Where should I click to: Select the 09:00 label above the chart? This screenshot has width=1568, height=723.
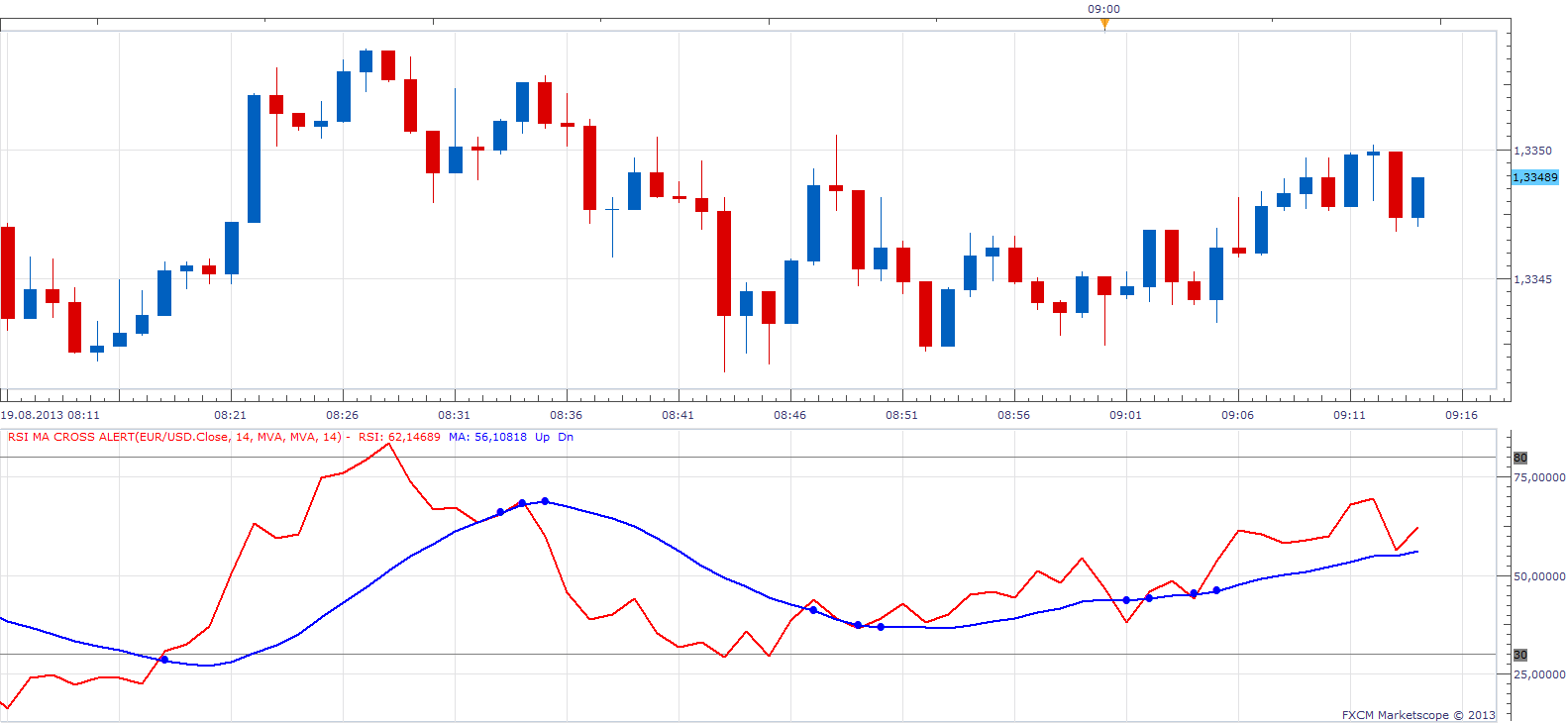(x=1103, y=9)
